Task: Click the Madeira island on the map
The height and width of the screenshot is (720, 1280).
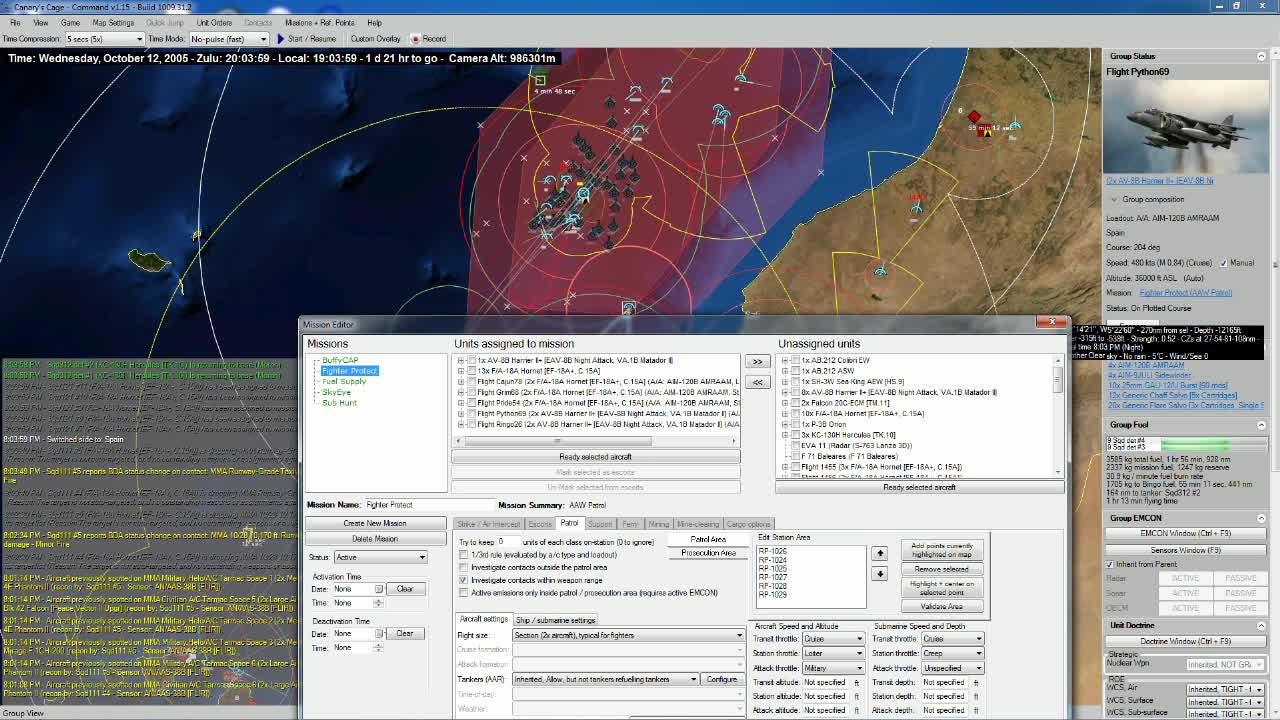Action: [x=149, y=261]
